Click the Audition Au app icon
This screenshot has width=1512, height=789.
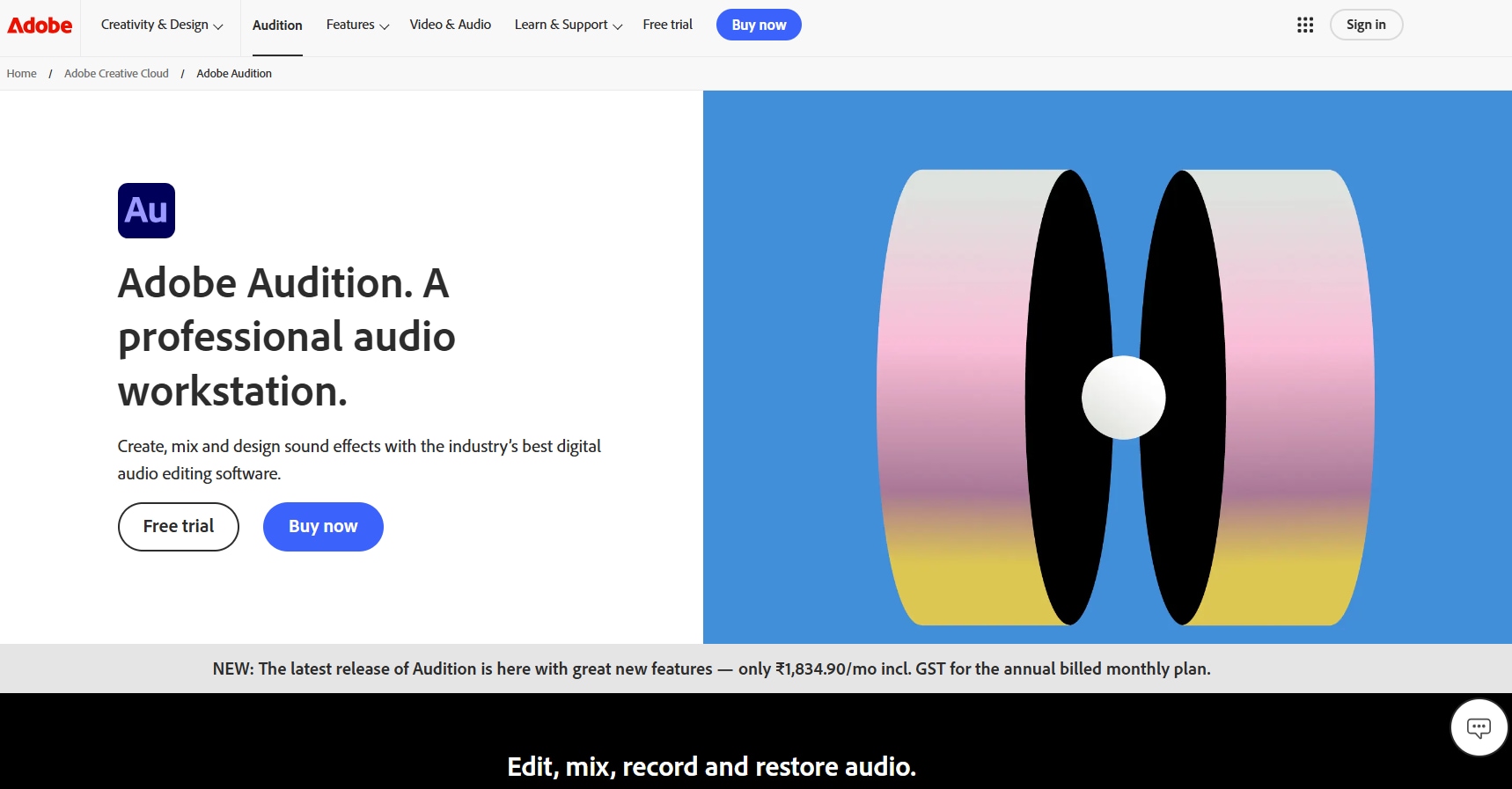pos(146,210)
